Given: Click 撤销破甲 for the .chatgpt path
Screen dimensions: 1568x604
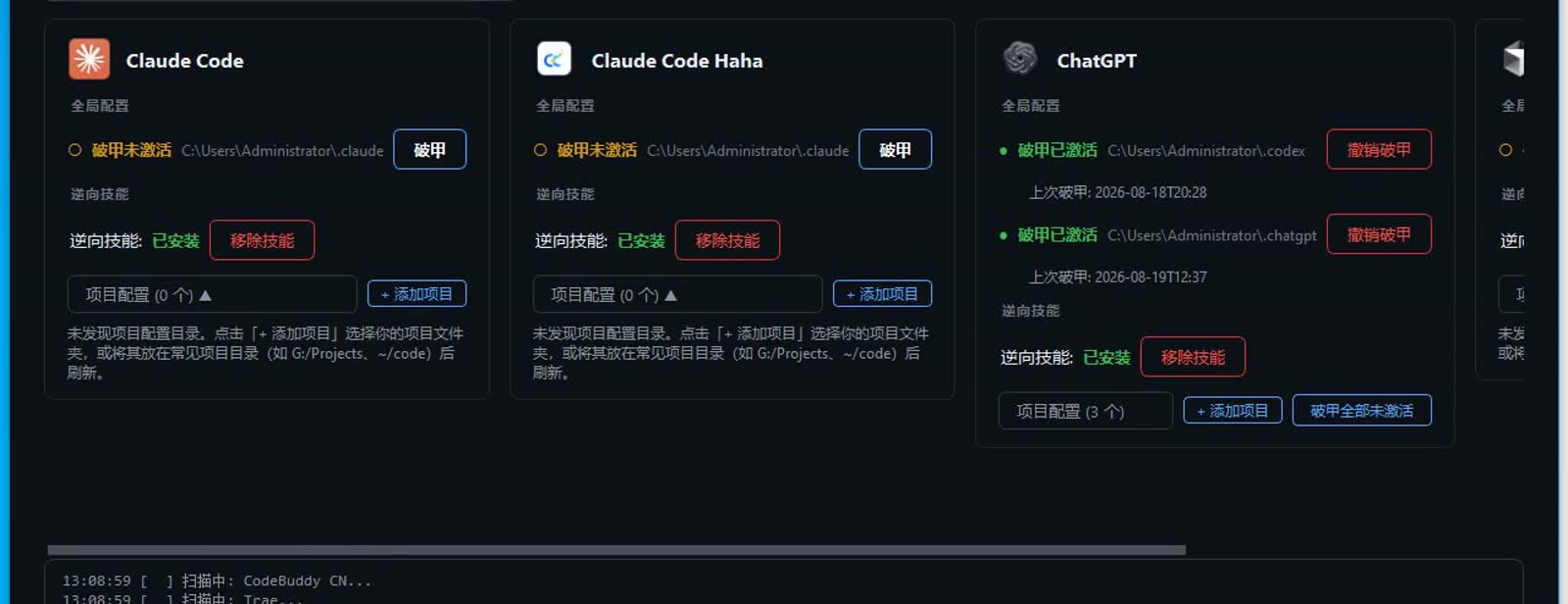Looking at the screenshot, I should coord(1379,234).
